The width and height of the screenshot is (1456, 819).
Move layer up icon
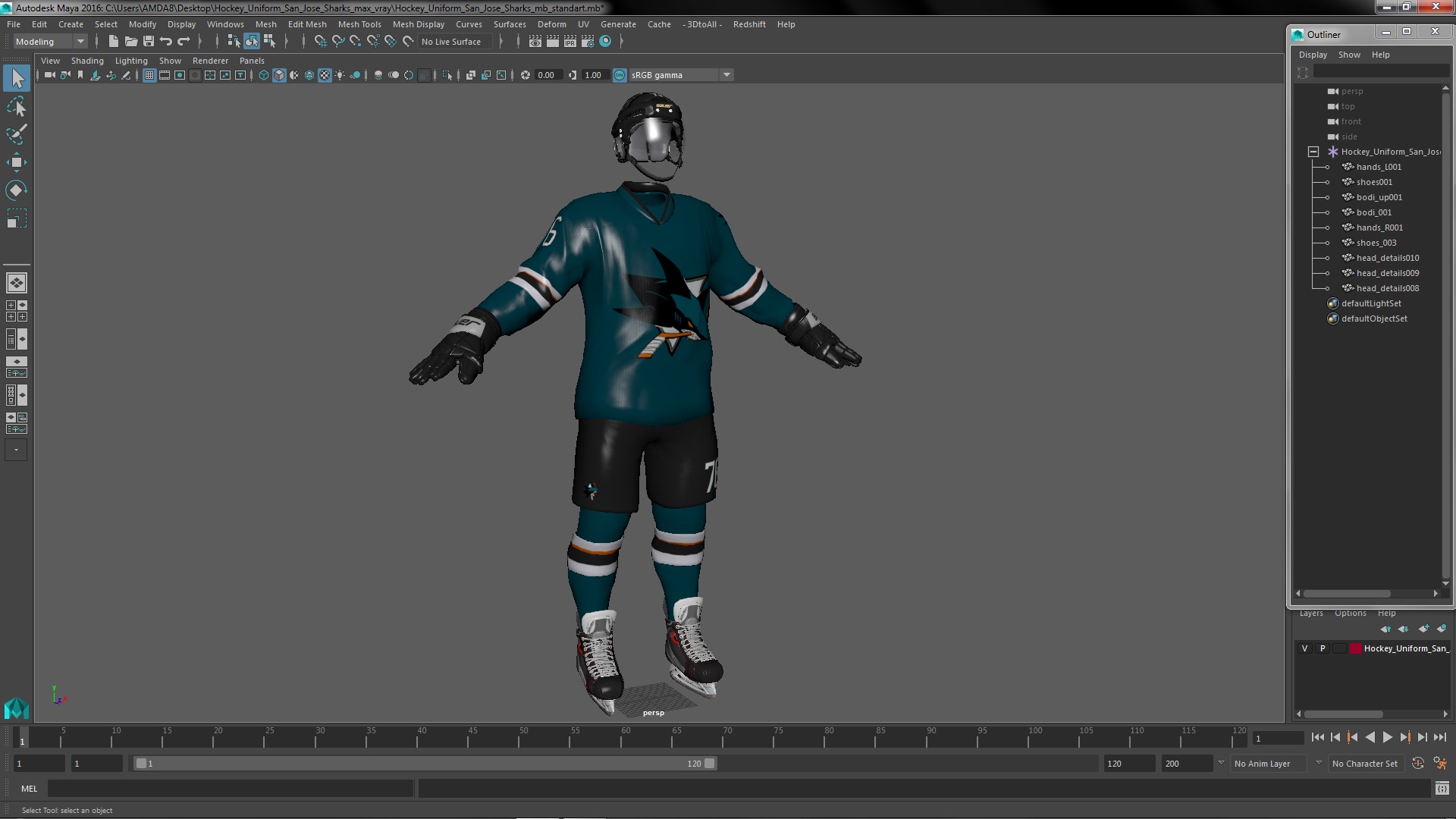tap(1385, 629)
